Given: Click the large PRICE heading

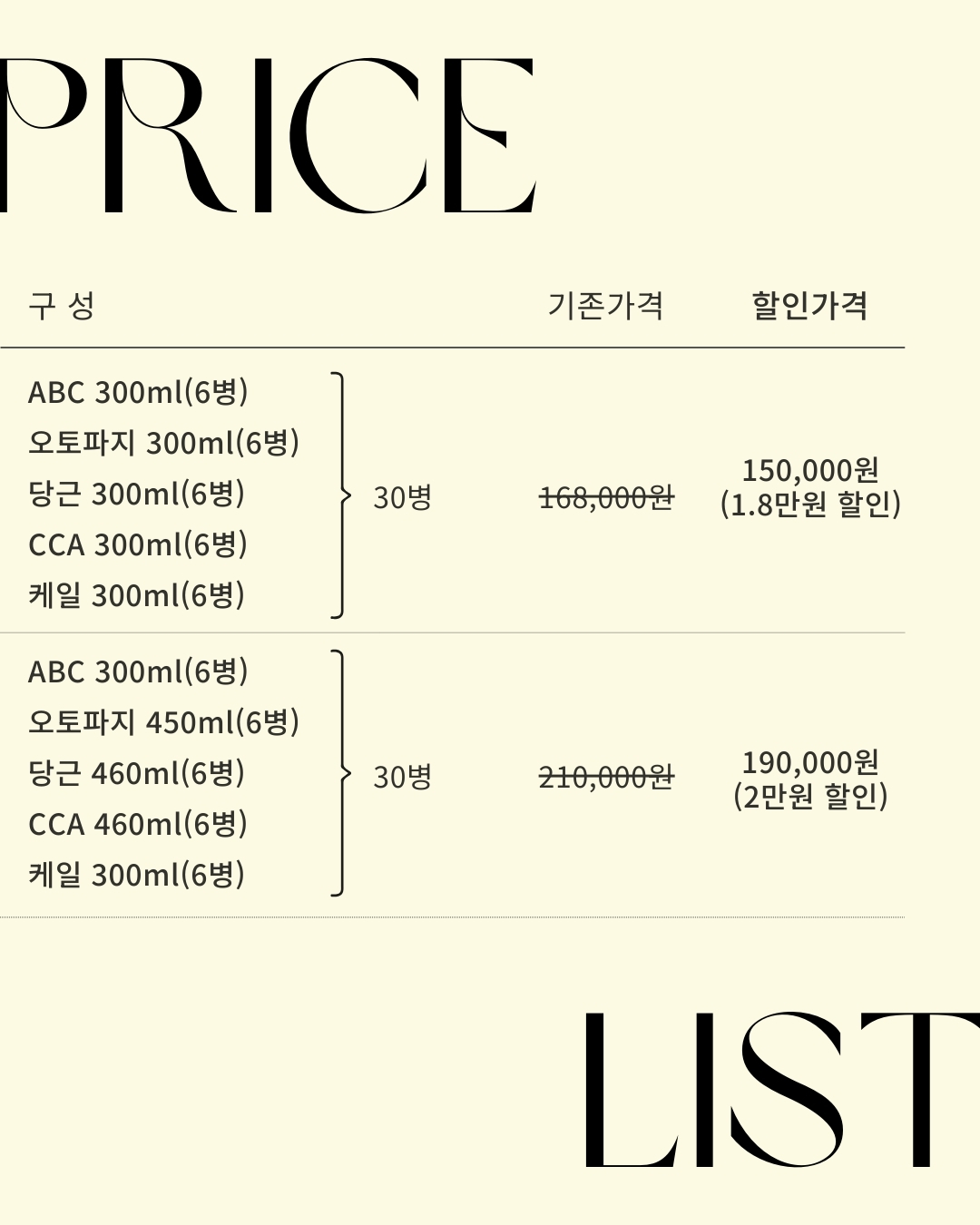Looking at the screenshot, I should pyautogui.click(x=268, y=136).
